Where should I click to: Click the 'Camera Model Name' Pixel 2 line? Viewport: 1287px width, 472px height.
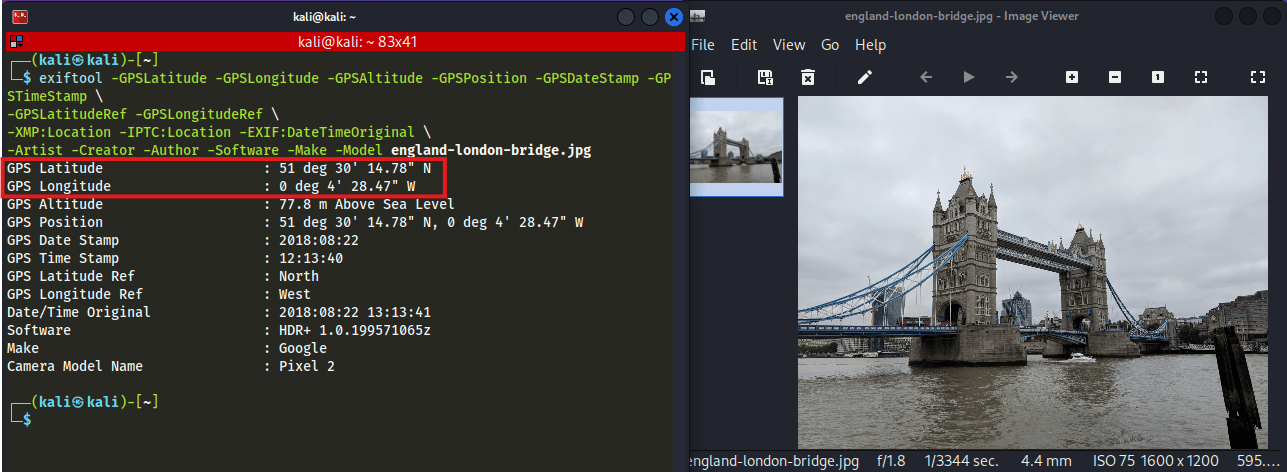[x=170, y=366]
